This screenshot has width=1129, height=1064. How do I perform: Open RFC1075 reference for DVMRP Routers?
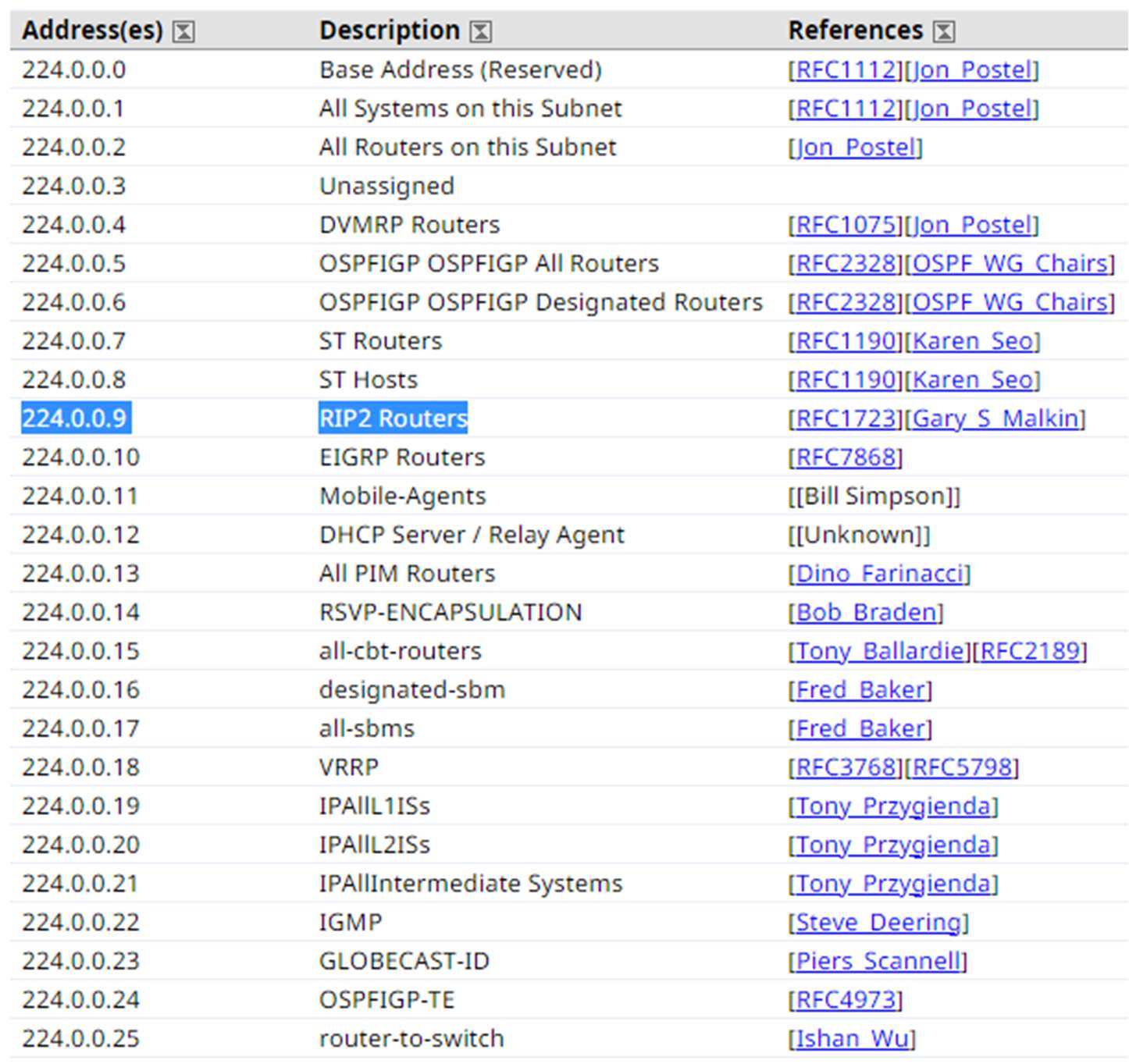click(x=846, y=225)
